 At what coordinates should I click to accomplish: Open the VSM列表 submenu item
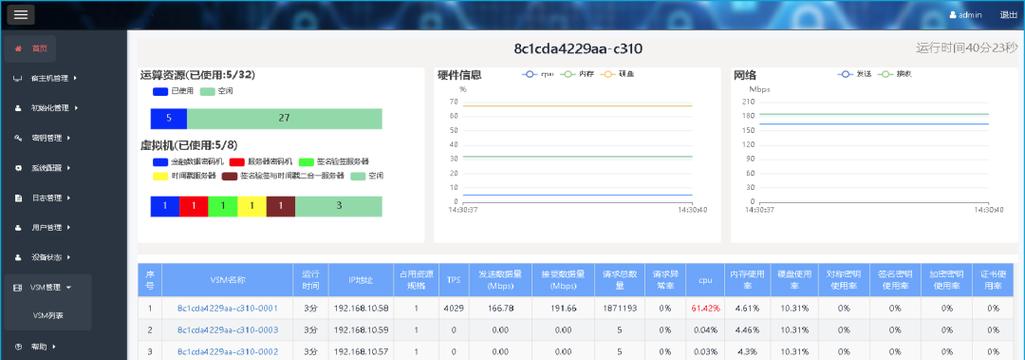(48, 316)
